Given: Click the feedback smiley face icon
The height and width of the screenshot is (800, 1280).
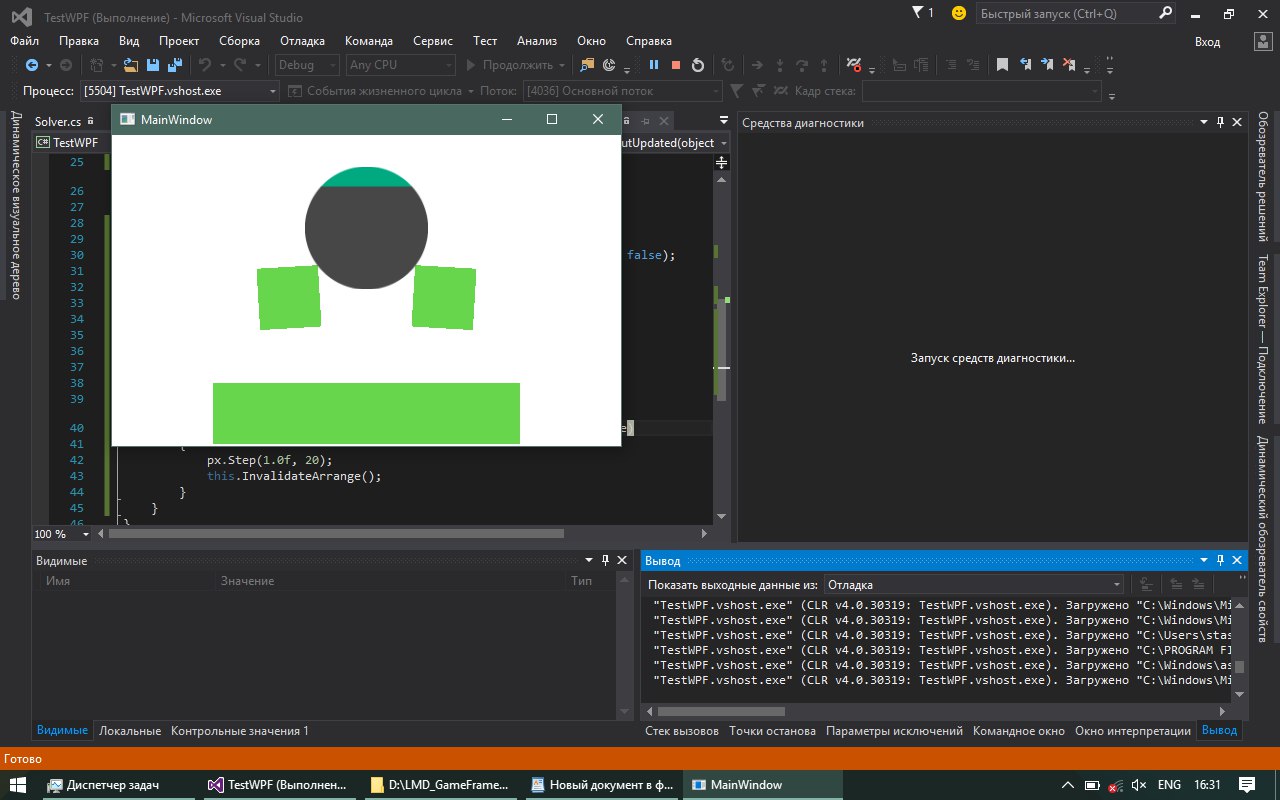Looking at the screenshot, I should point(959,13).
